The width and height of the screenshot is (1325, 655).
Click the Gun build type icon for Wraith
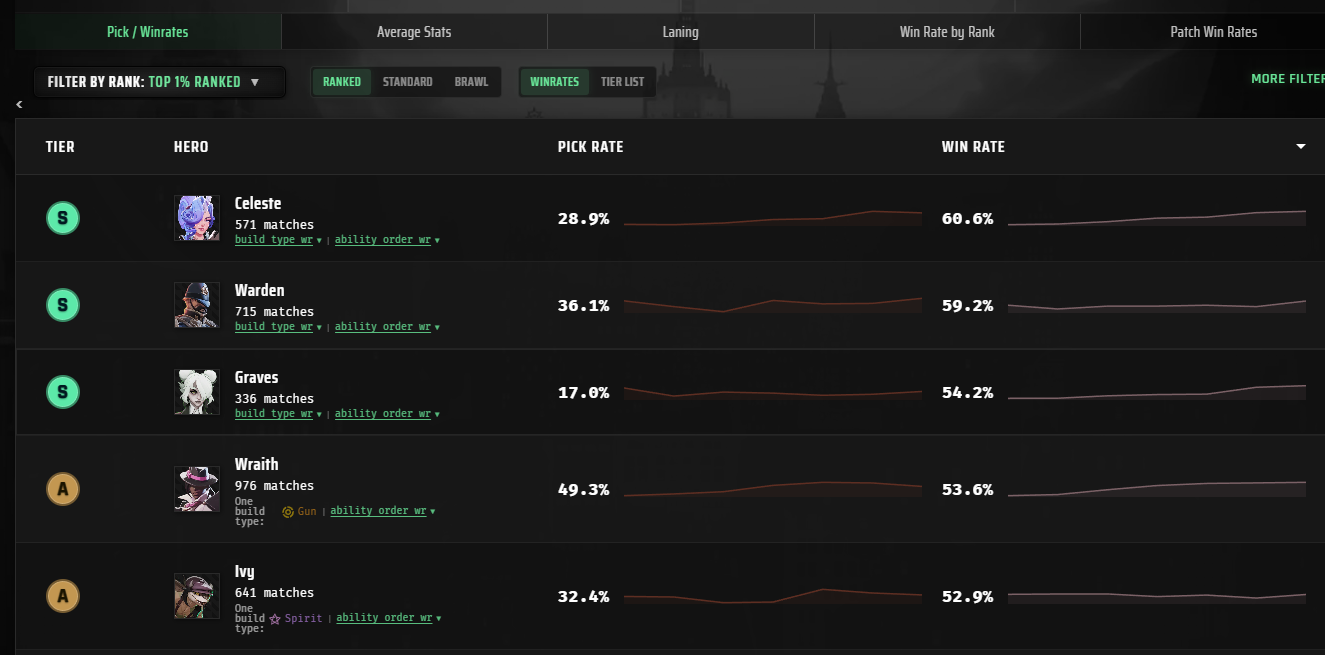tap(288, 511)
